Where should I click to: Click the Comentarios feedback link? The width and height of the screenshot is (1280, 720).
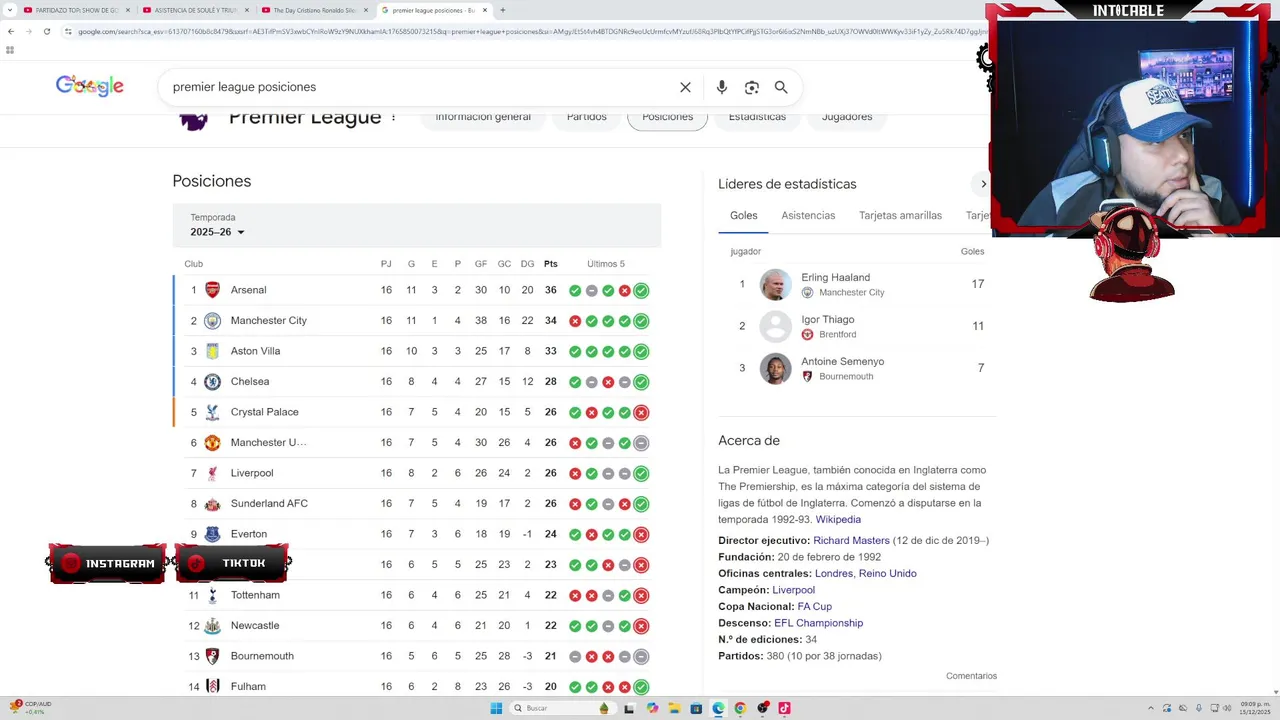coord(971,676)
